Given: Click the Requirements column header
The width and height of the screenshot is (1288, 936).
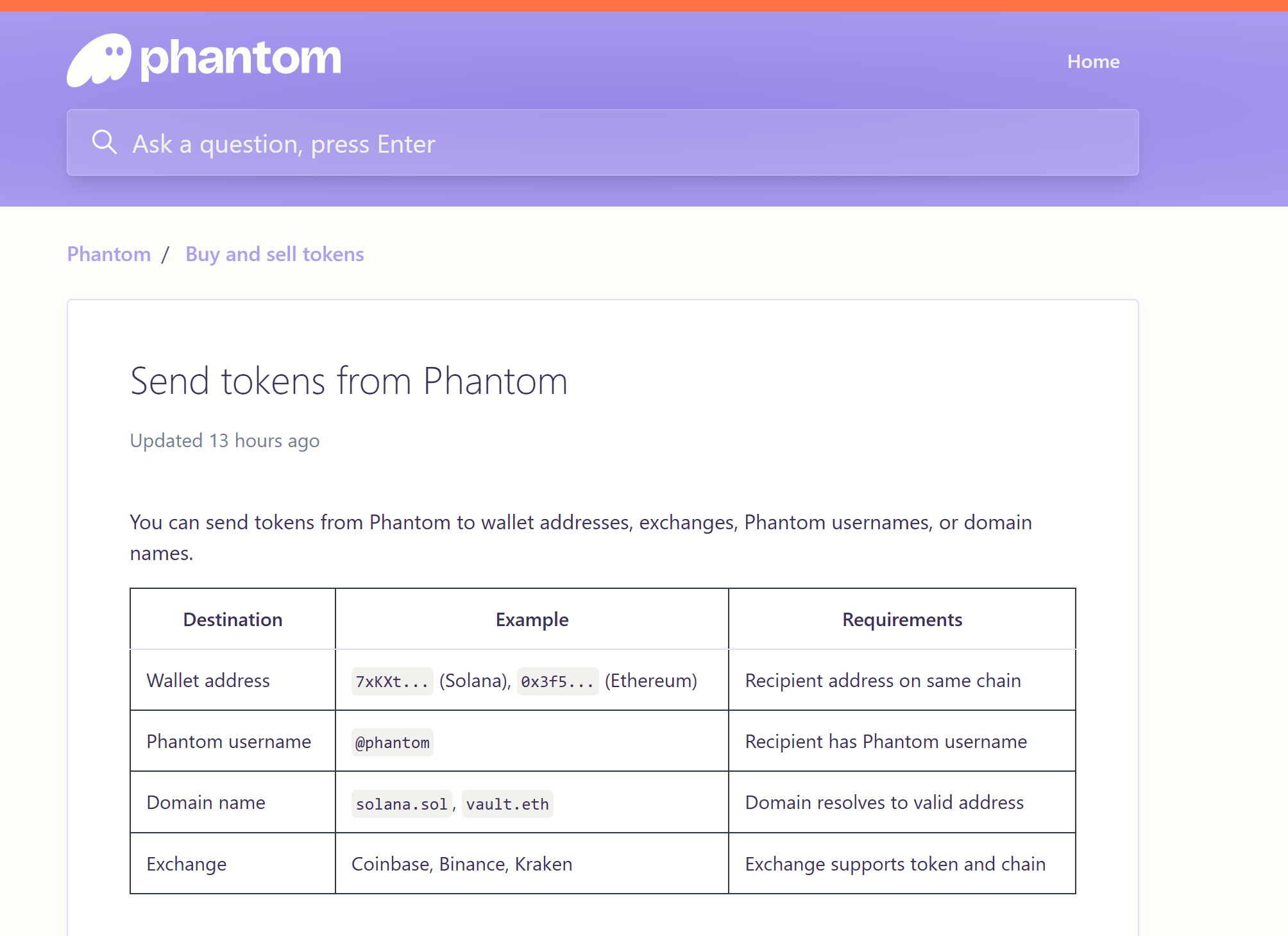Looking at the screenshot, I should click(902, 619).
